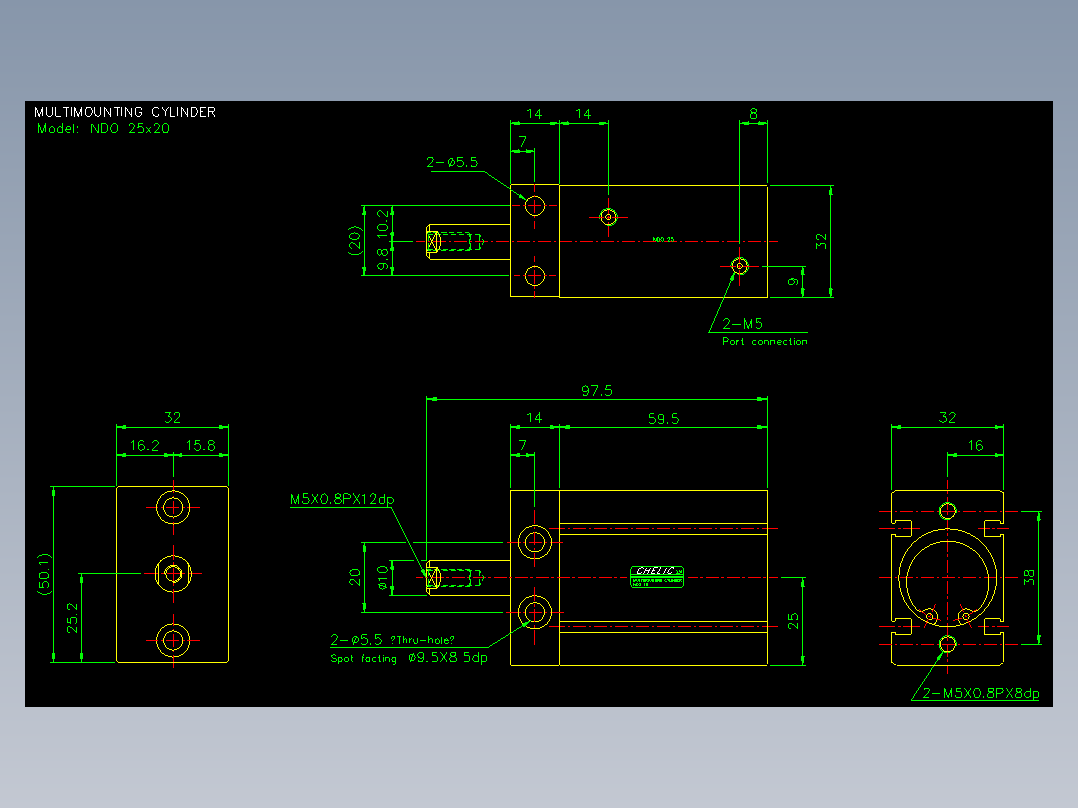Click the '2-ø5.5 ?Thru-hole?' note
1078x808 pixels.
[x=392, y=640]
